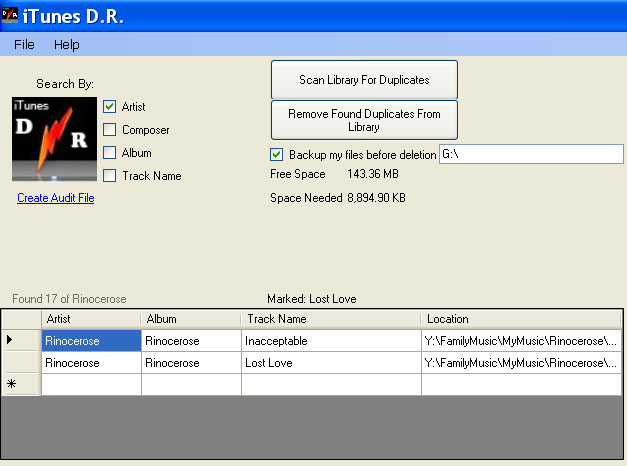Sort by the Album column header
Viewport: 627px width, 466px height.
191,319
